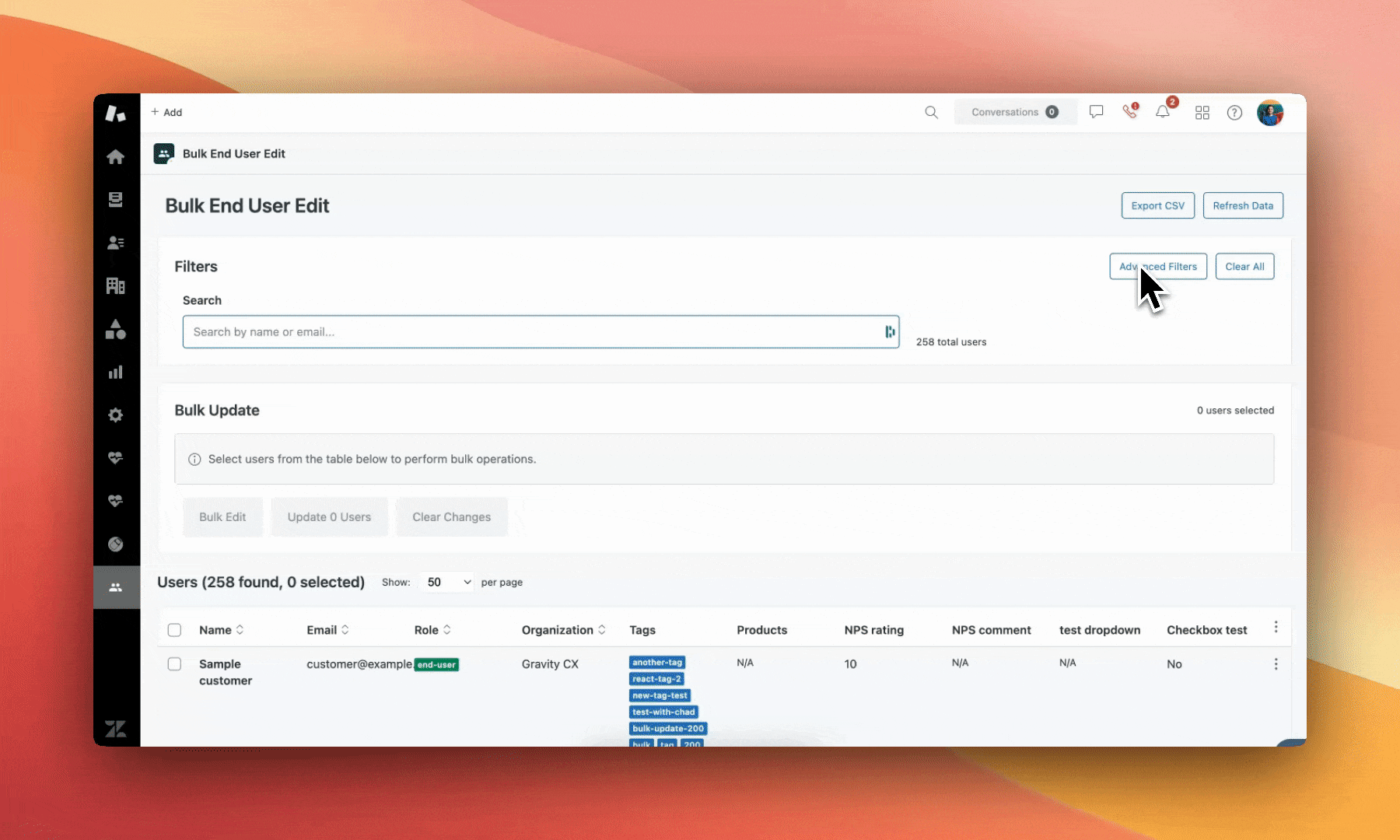Image resolution: width=1400 pixels, height=840 pixels.
Task: Focus the Search by name or email field
Action: 533,332
